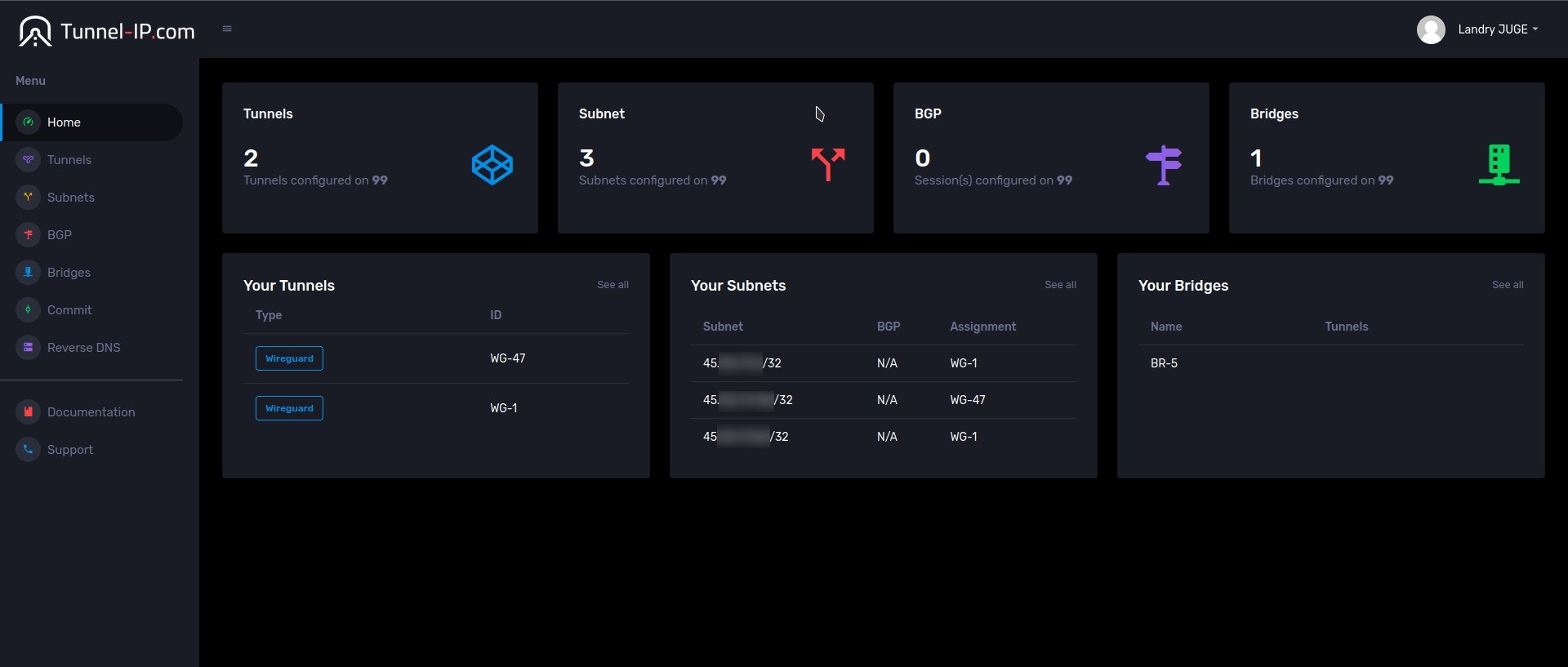The width and height of the screenshot is (1568, 667).
Task: Open the Landry JUGE user dropdown
Action: coord(1497,29)
